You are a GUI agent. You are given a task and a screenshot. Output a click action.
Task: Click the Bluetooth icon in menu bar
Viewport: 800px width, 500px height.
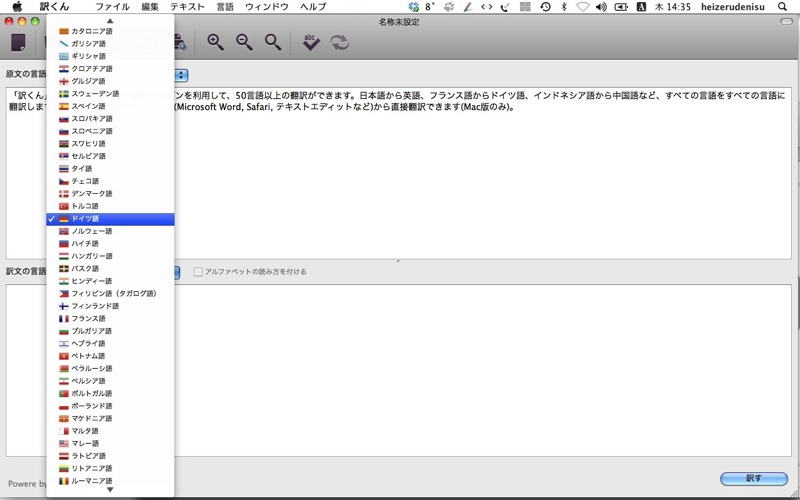click(564, 7)
